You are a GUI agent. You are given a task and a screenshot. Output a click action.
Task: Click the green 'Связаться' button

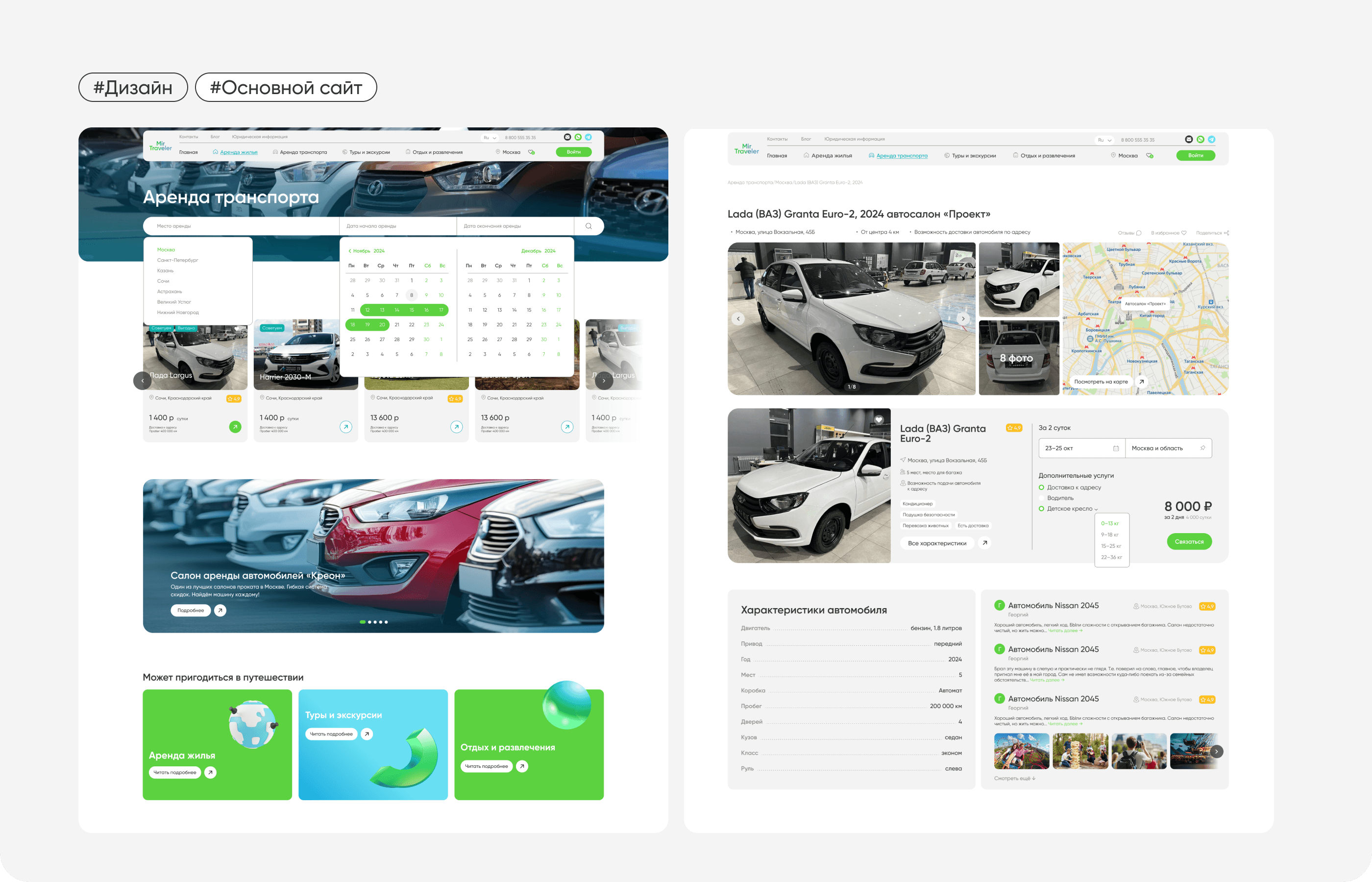coord(1189,542)
